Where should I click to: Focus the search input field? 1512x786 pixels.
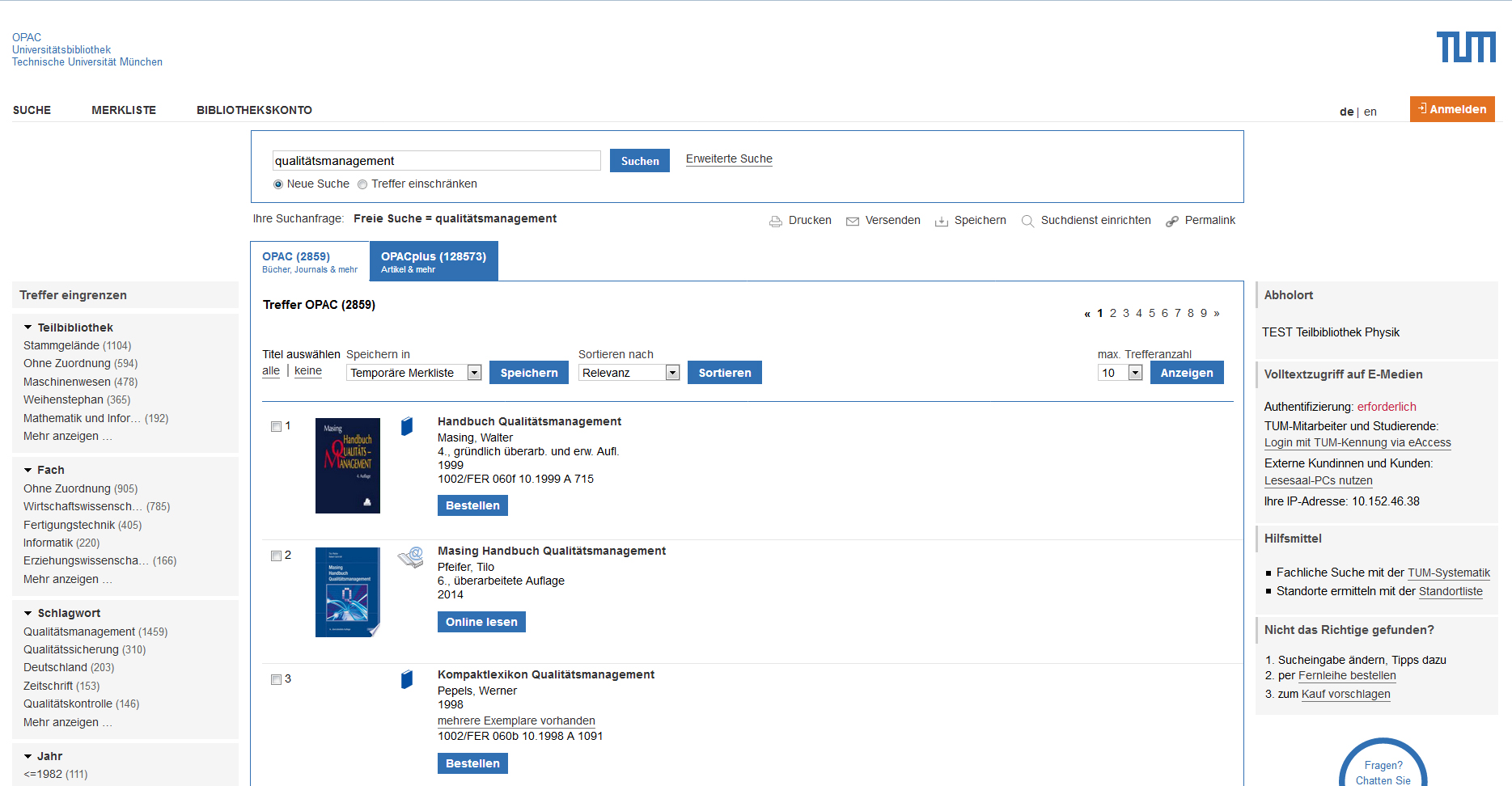437,161
